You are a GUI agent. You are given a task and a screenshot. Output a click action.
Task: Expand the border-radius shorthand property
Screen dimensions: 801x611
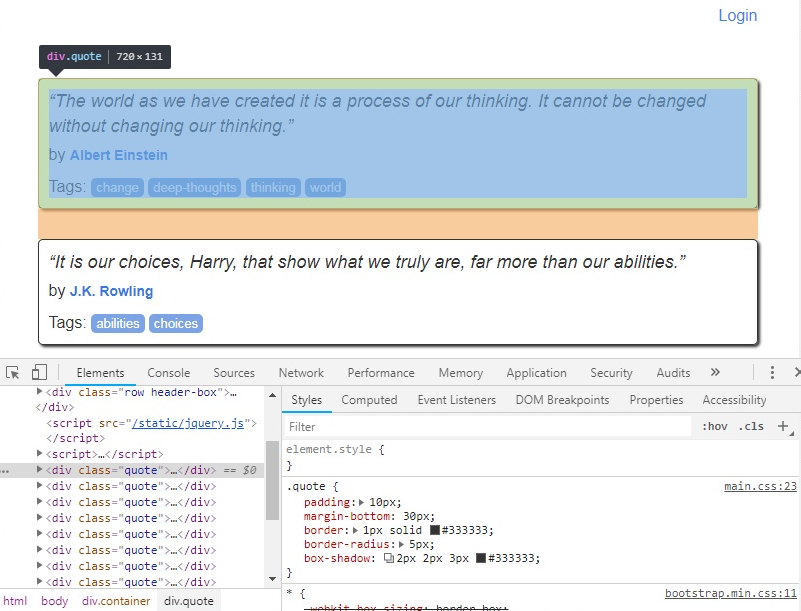point(402,544)
